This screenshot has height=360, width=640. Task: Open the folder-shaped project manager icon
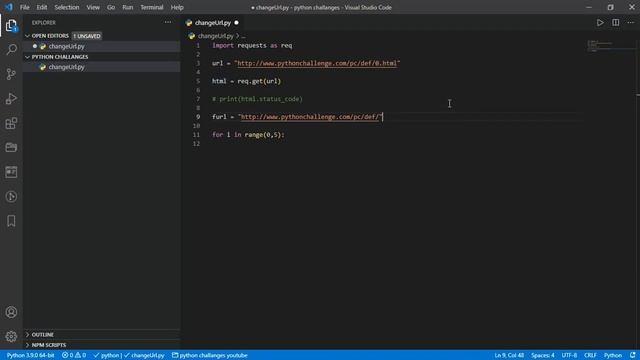click(11, 147)
